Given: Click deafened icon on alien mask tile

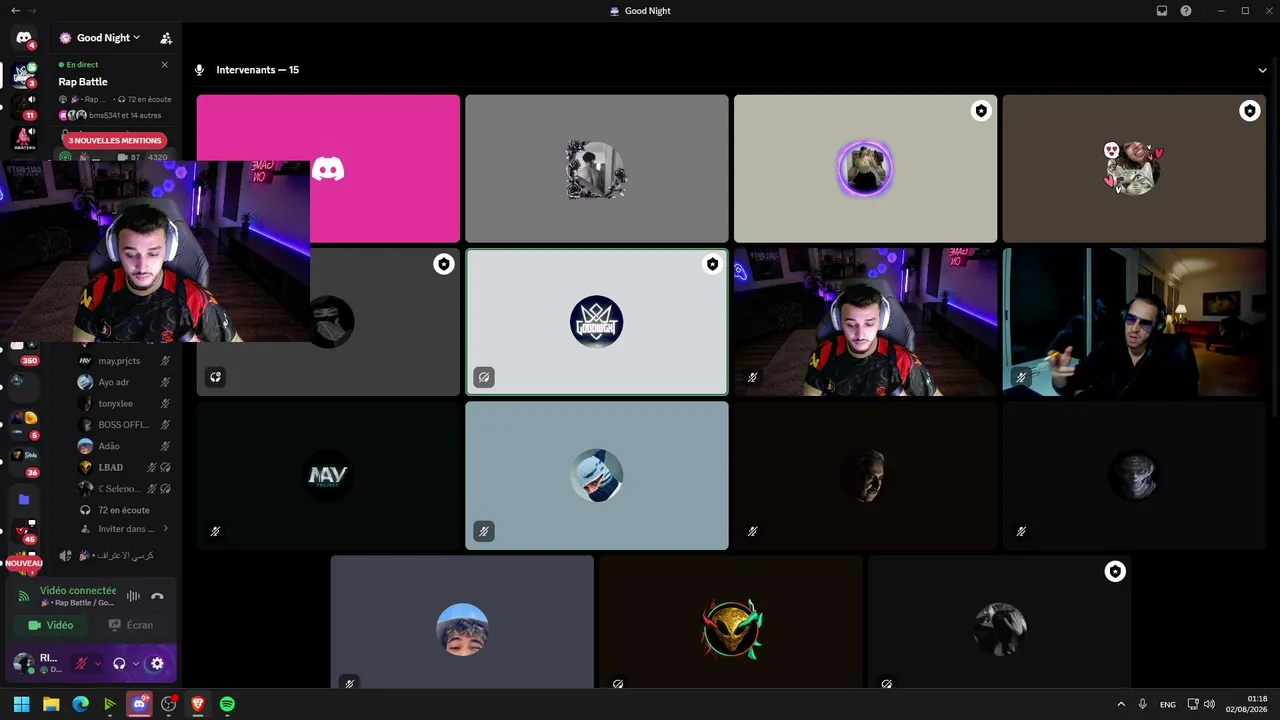Looking at the screenshot, I should 618,684.
